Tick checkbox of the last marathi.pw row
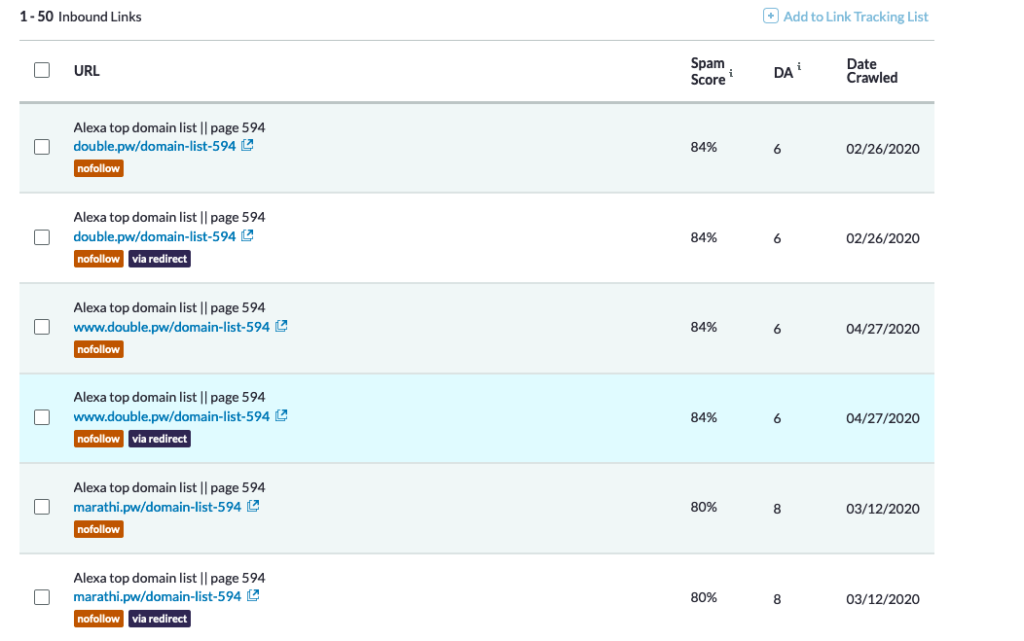The image size is (1024, 641). 42,597
